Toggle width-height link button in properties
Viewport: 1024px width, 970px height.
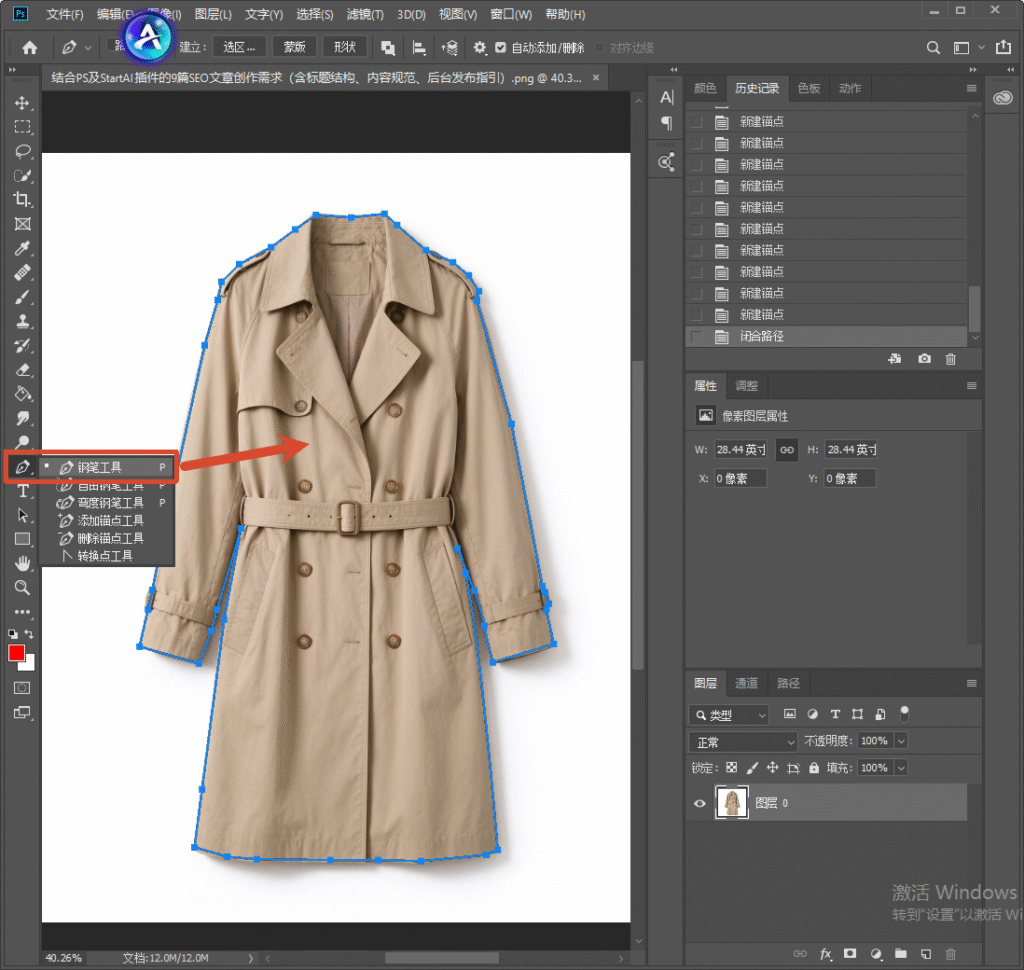787,449
